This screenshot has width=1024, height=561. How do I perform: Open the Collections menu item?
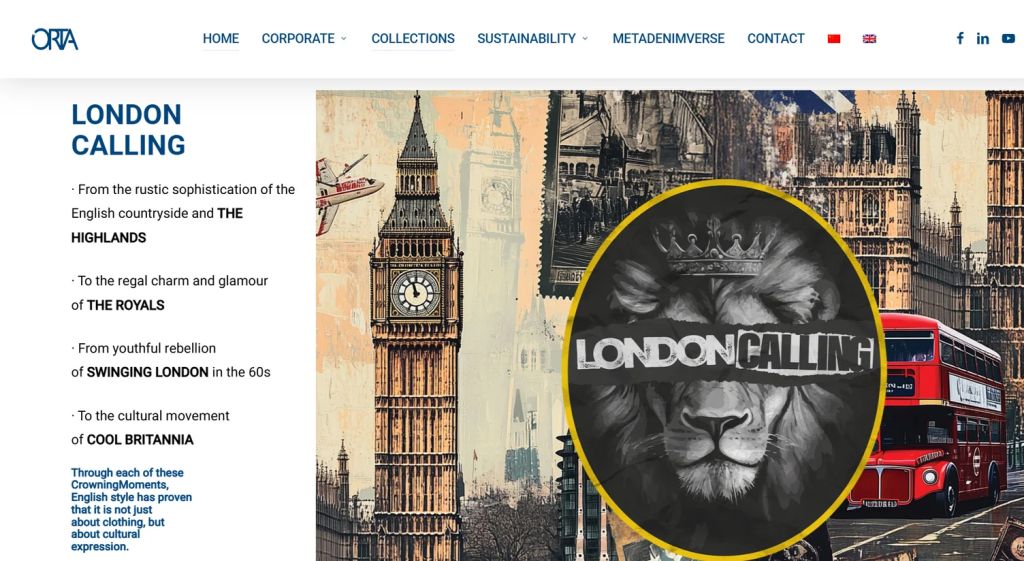point(413,39)
